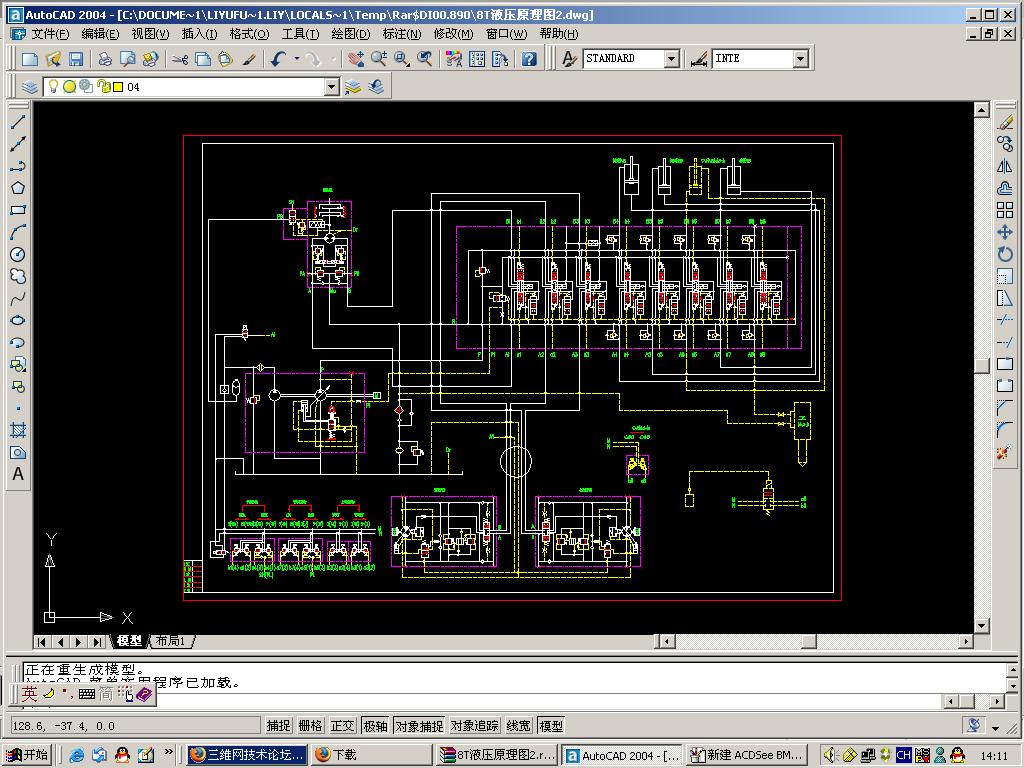1024x768 pixels.
Task: Select the 模型 model tab below the drawing
Action: (x=129, y=641)
